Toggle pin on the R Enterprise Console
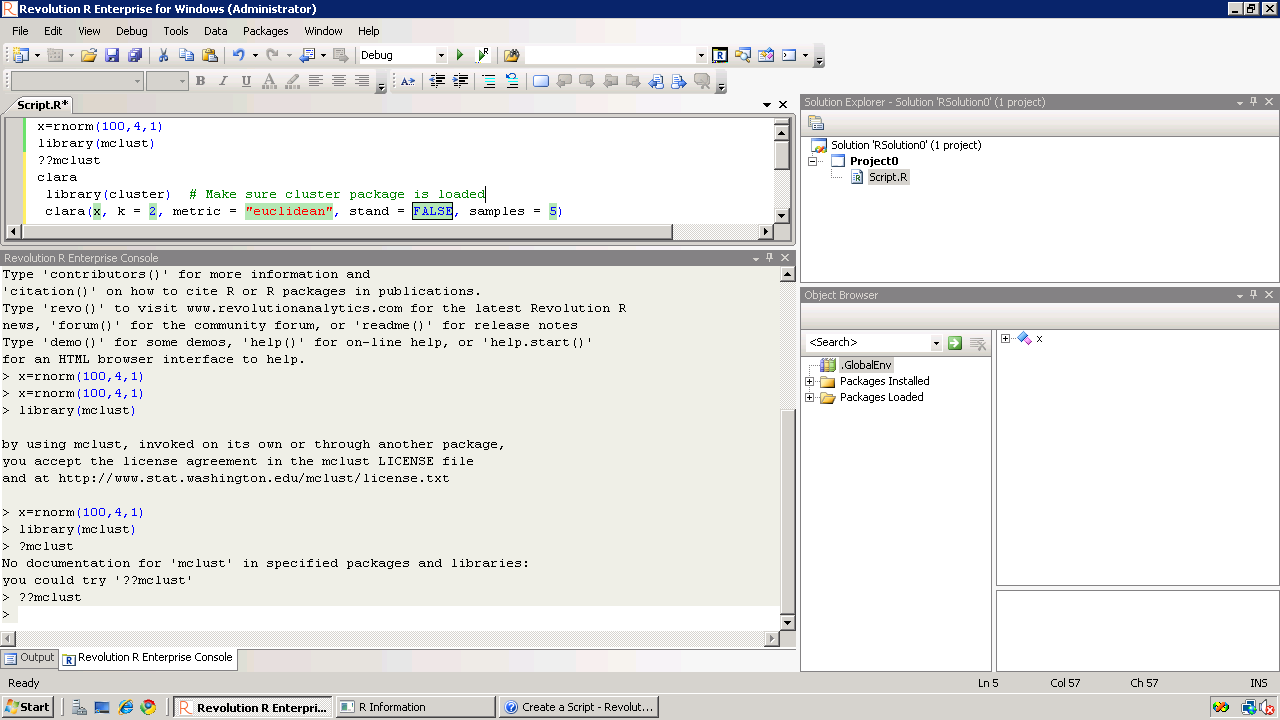 click(x=769, y=258)
